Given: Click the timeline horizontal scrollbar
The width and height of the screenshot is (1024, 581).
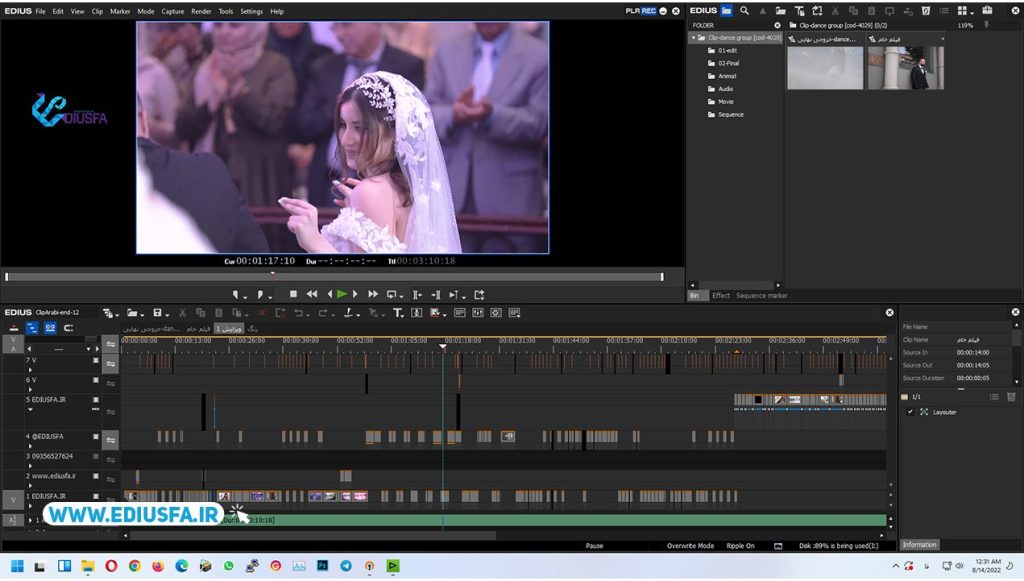Looking at the screenshot, I should point(313,535).
